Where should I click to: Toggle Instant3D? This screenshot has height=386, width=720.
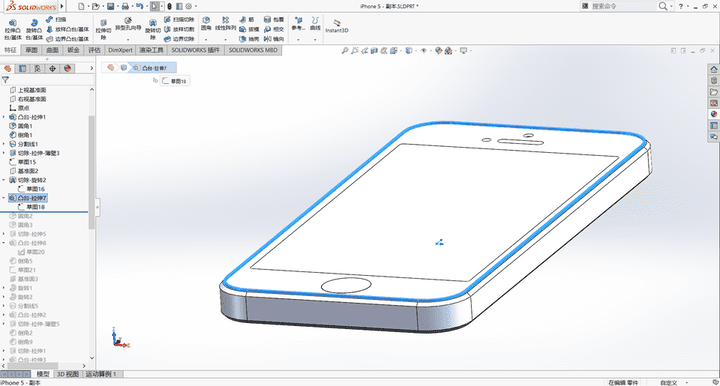337,26
